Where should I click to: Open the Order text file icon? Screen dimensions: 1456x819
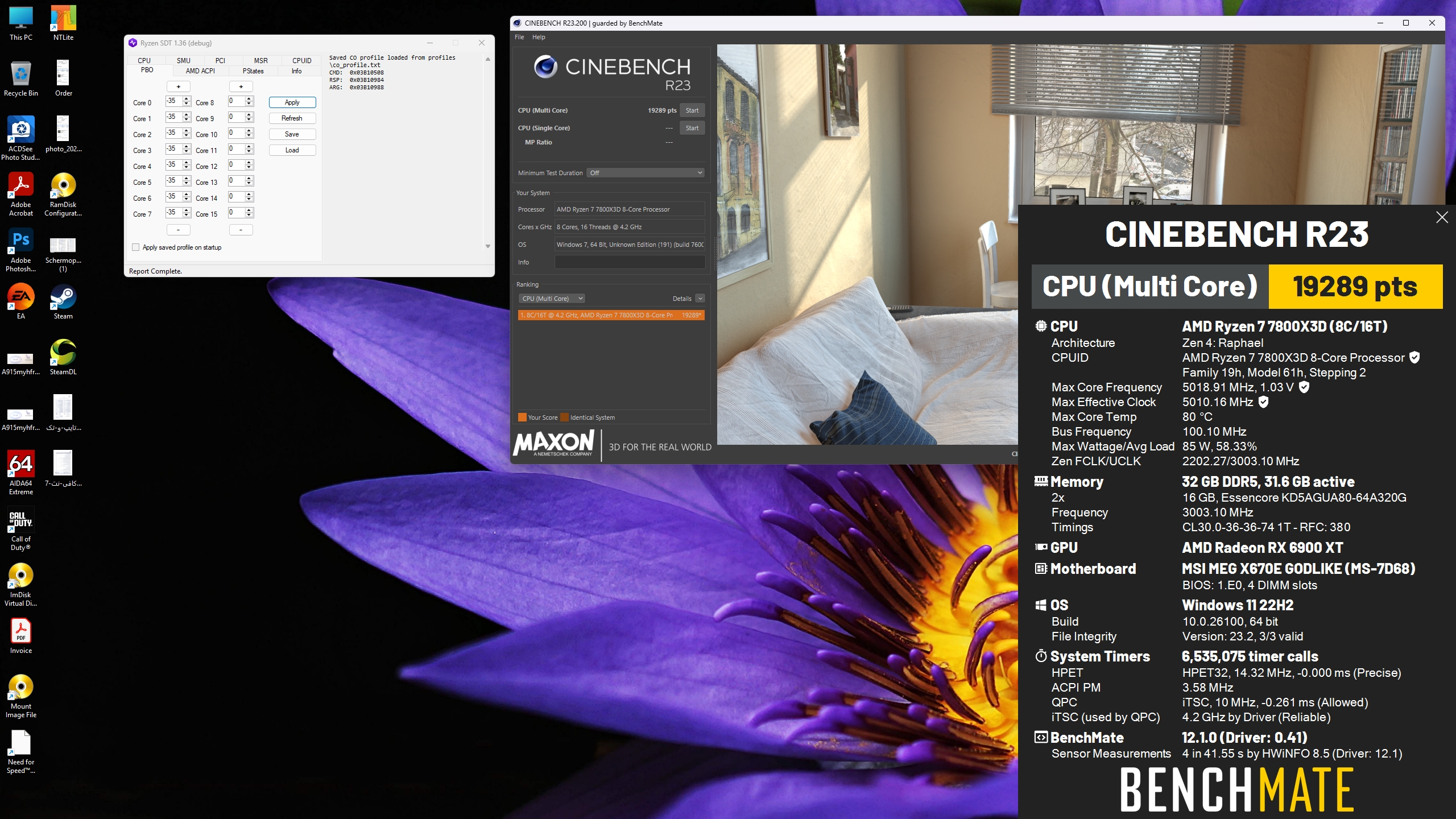pyautogui.click(x=63, y=78)
